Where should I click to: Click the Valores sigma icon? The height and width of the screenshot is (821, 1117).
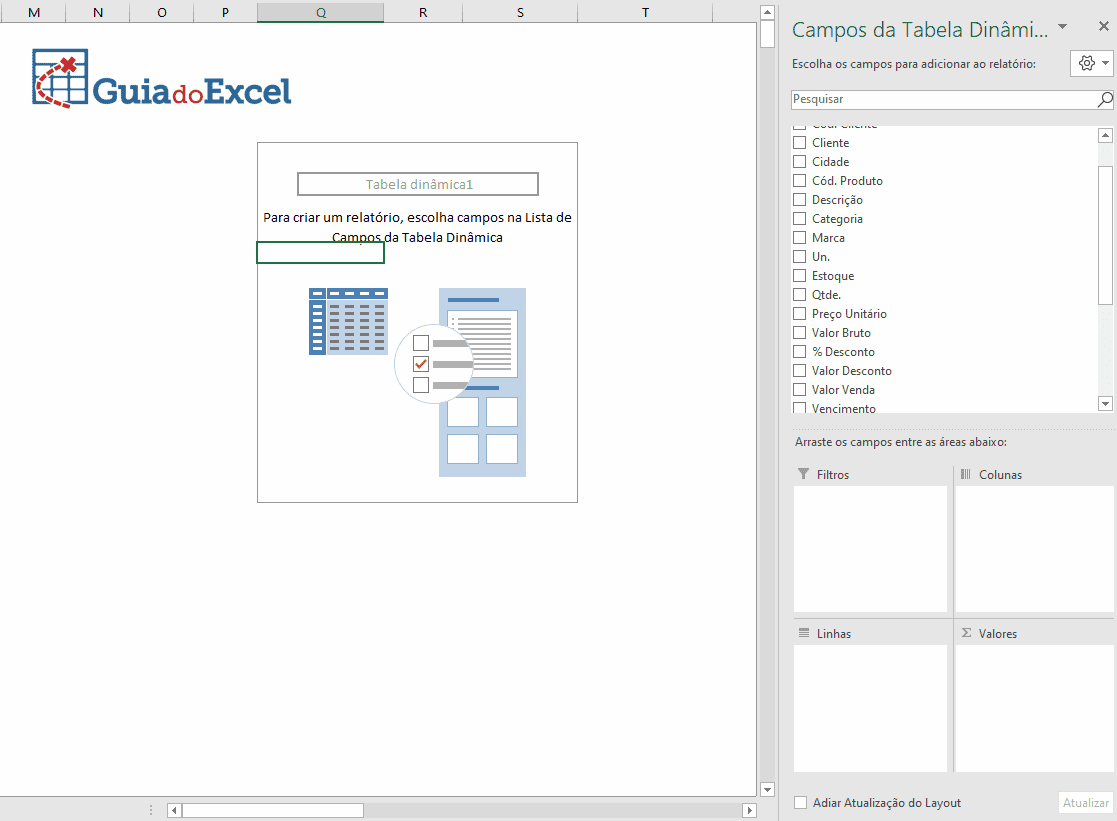[x=966, y=633]
